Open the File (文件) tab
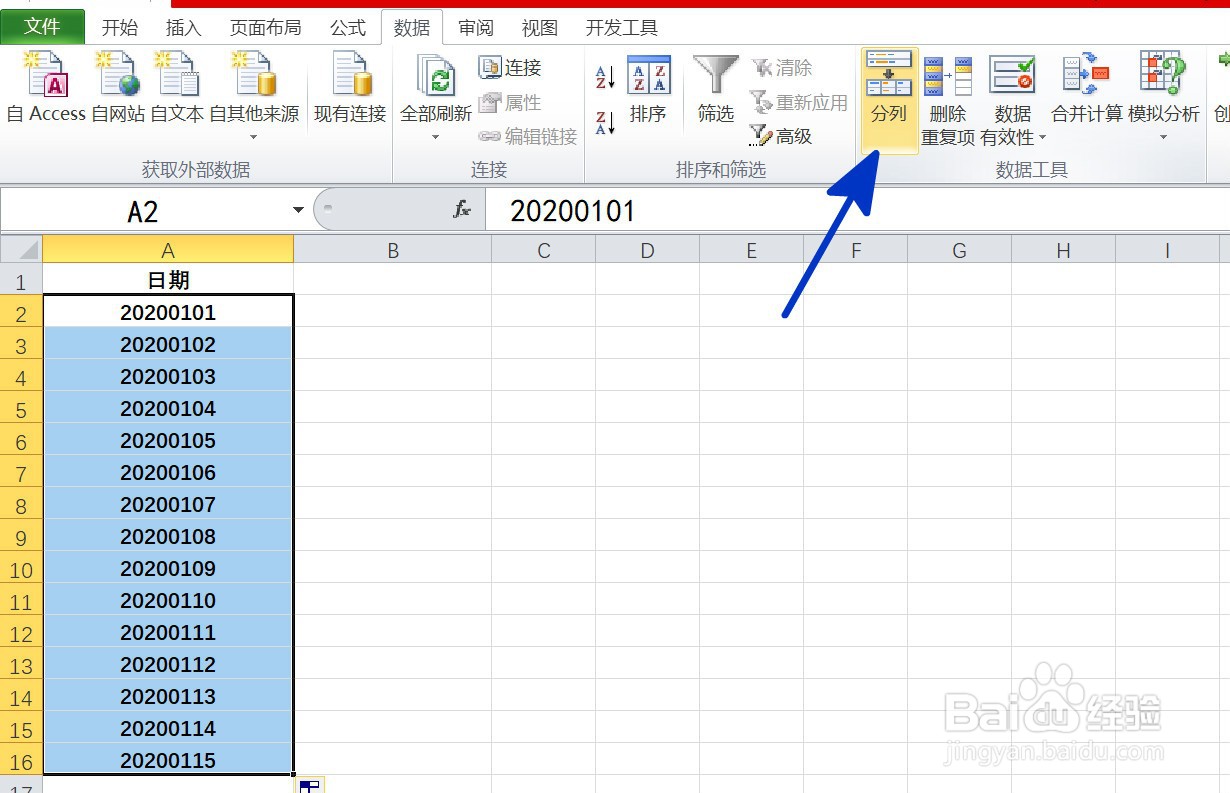The height and width of the screenshot is (793, 1230). pyautogui.click(x=42, y=27)
